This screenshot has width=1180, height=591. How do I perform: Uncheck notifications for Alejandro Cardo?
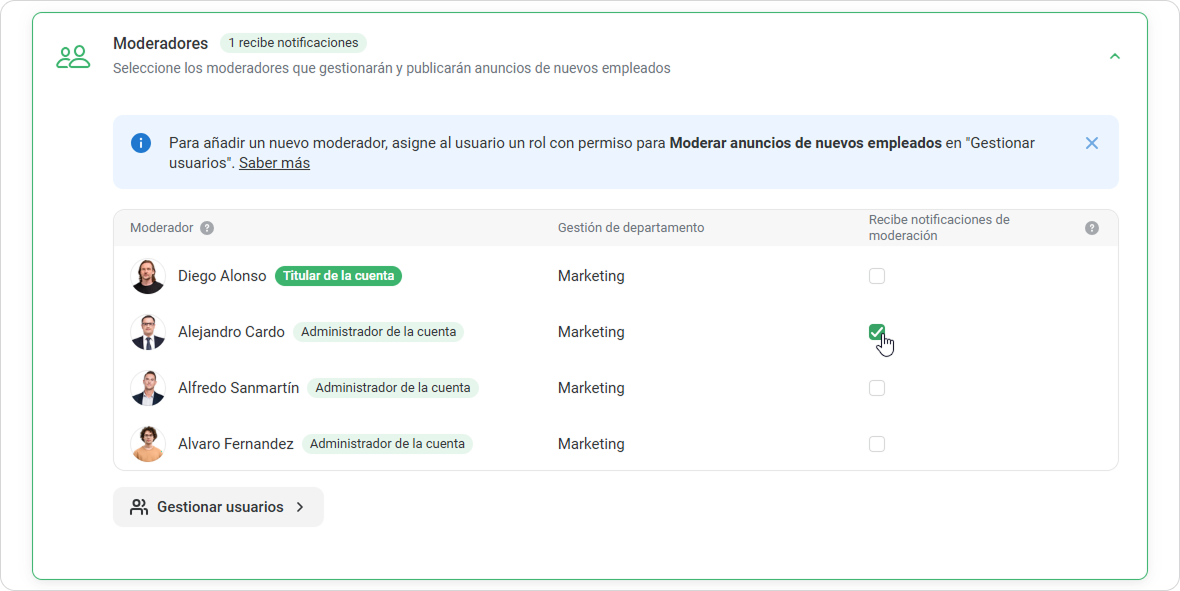click(x=877, y=332)
